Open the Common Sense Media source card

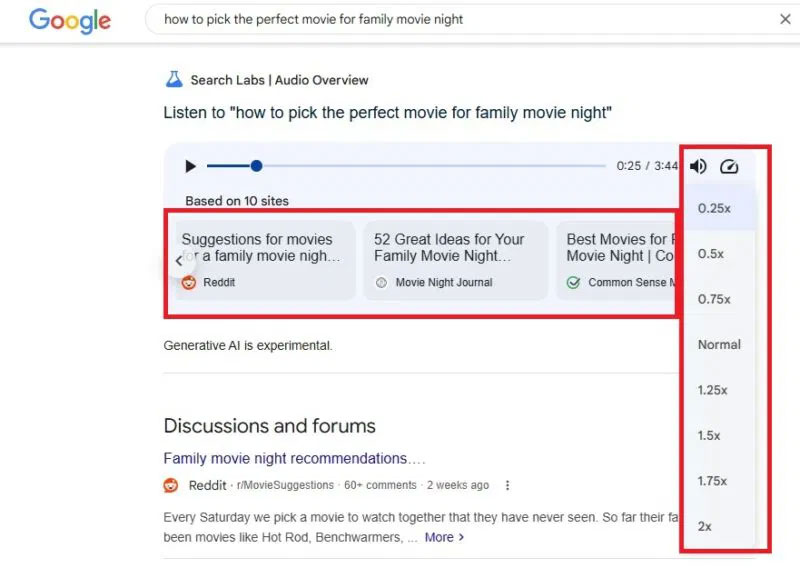pos(616,260)
